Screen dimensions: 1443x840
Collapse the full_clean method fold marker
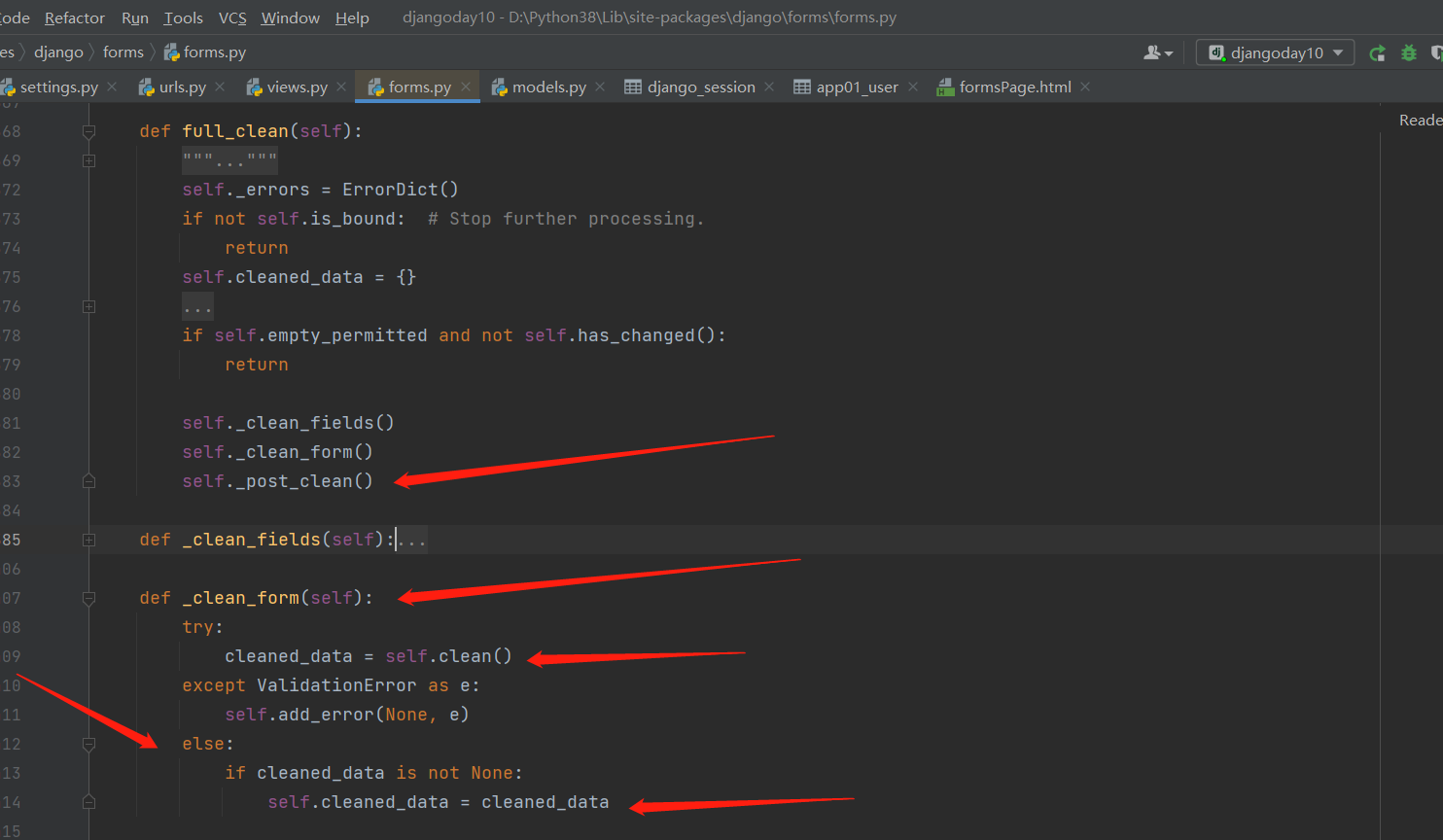click(88, 131)
